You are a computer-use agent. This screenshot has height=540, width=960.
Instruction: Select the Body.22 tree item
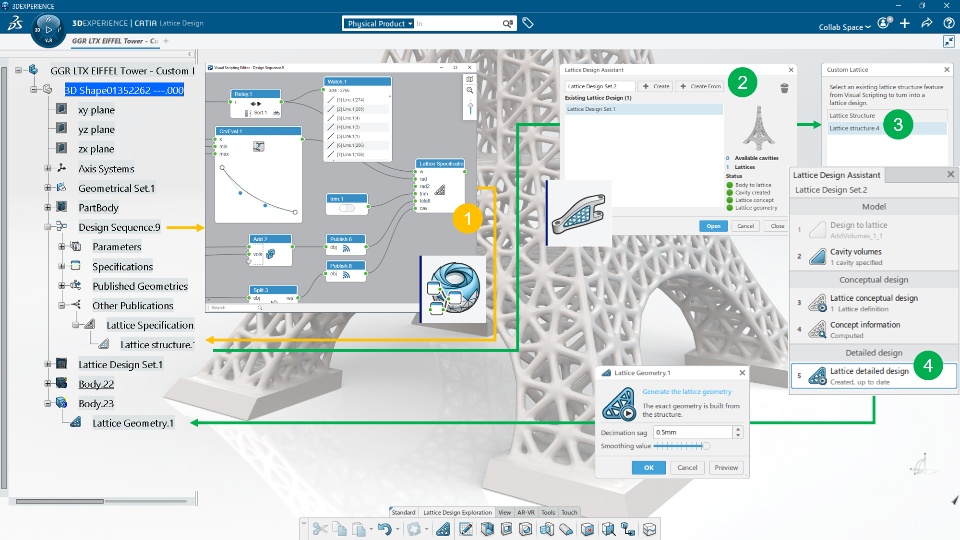pyautogui.click(x=96, y=384)
